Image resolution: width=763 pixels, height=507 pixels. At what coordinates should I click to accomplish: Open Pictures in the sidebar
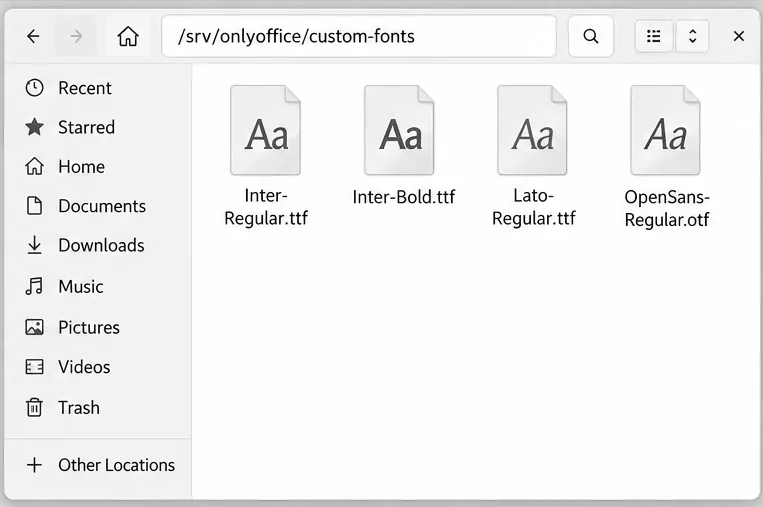[x=98, y=327]
